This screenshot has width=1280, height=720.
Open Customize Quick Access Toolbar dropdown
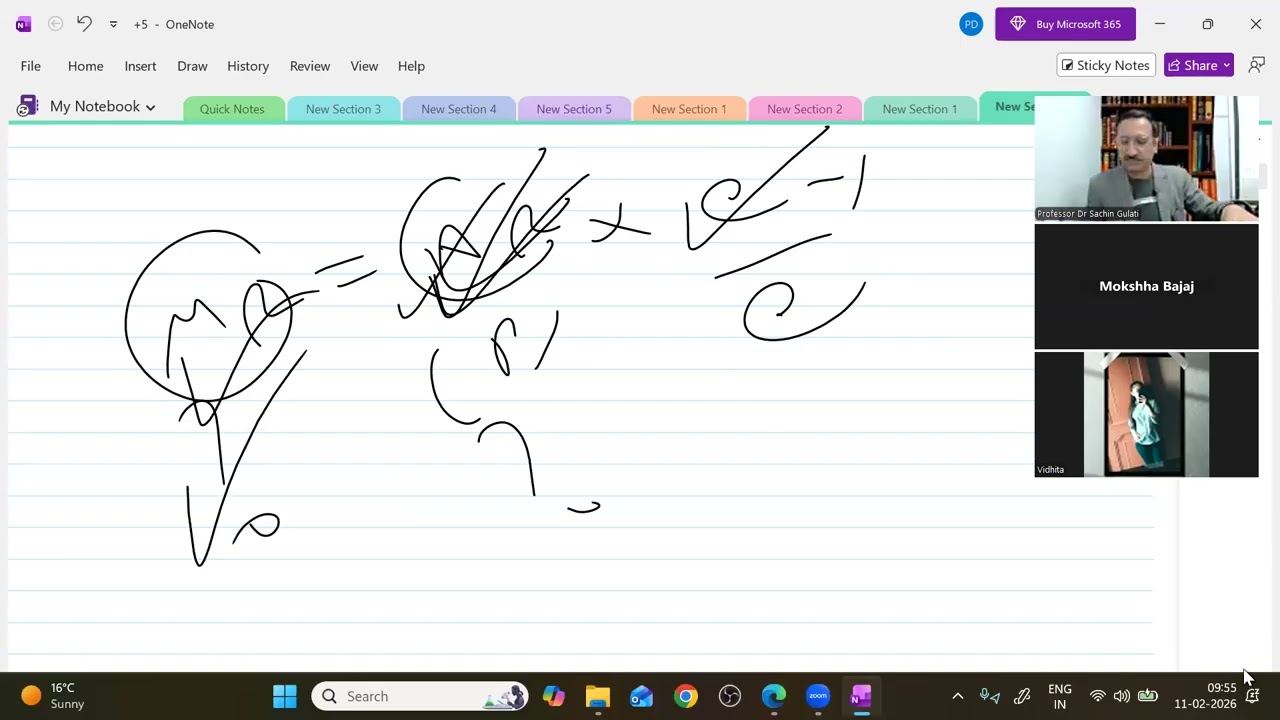tap(113, 24)
